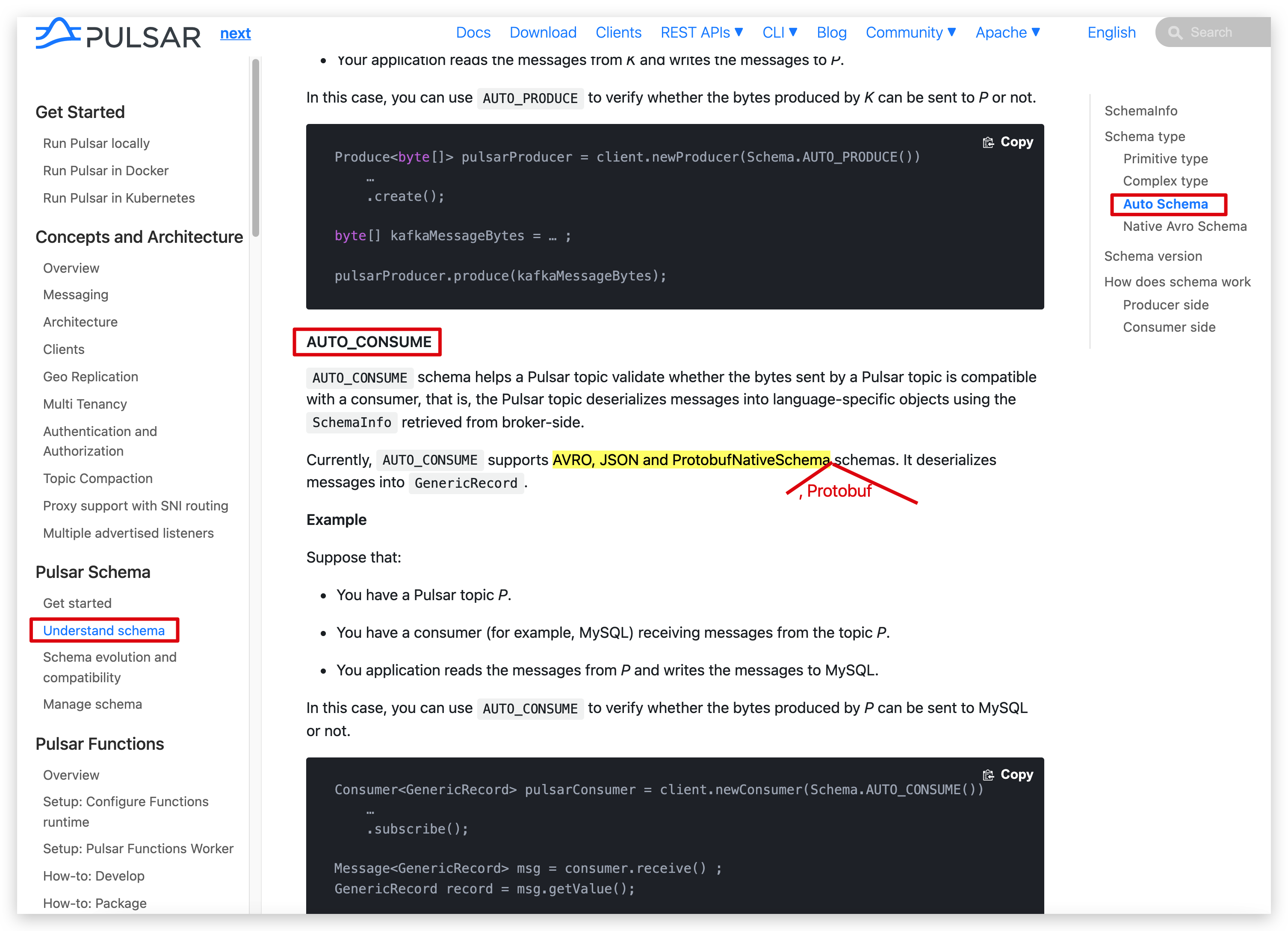Expand the Community menu

point(910,32)
